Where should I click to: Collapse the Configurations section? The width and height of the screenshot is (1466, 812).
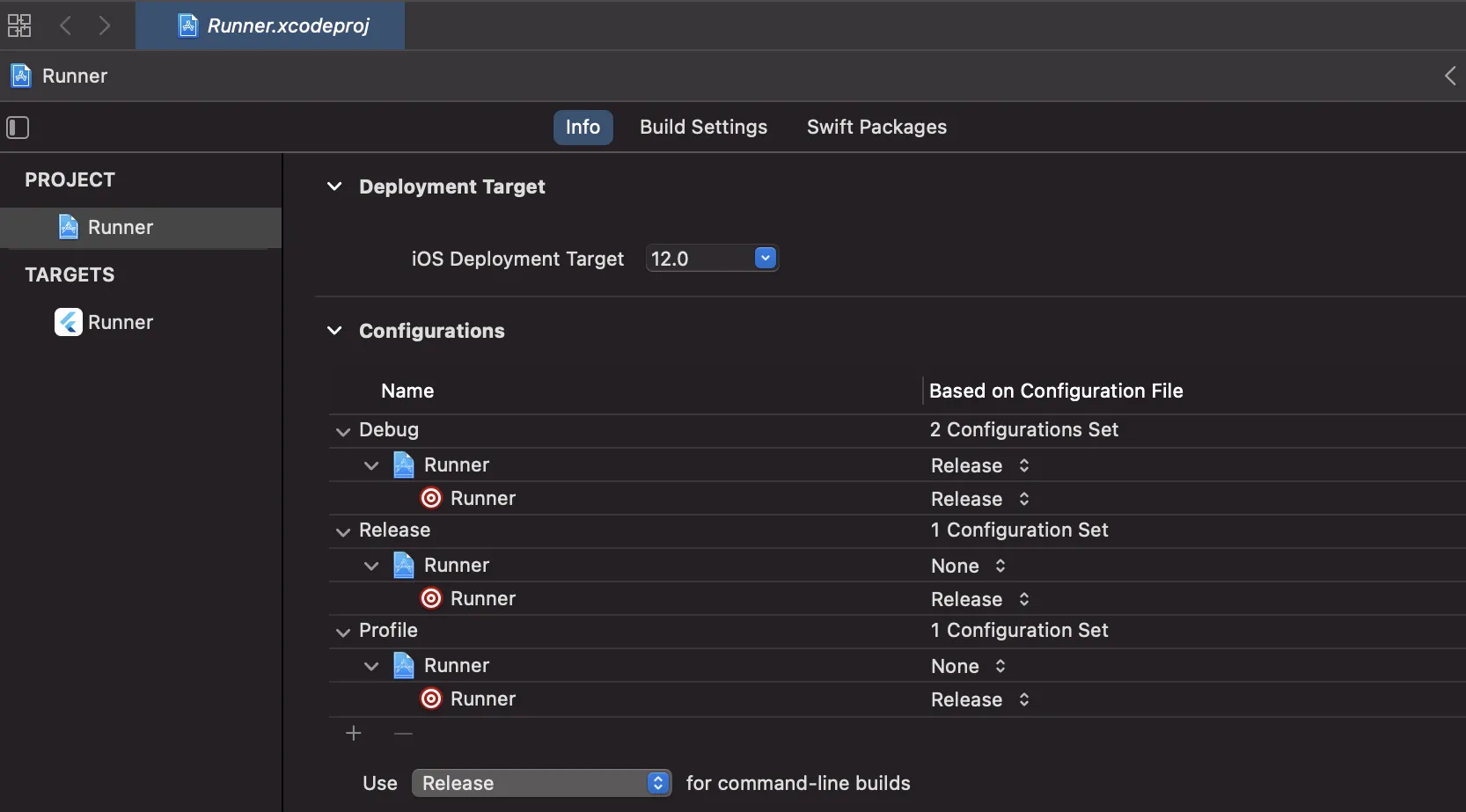tap(334, 331)
